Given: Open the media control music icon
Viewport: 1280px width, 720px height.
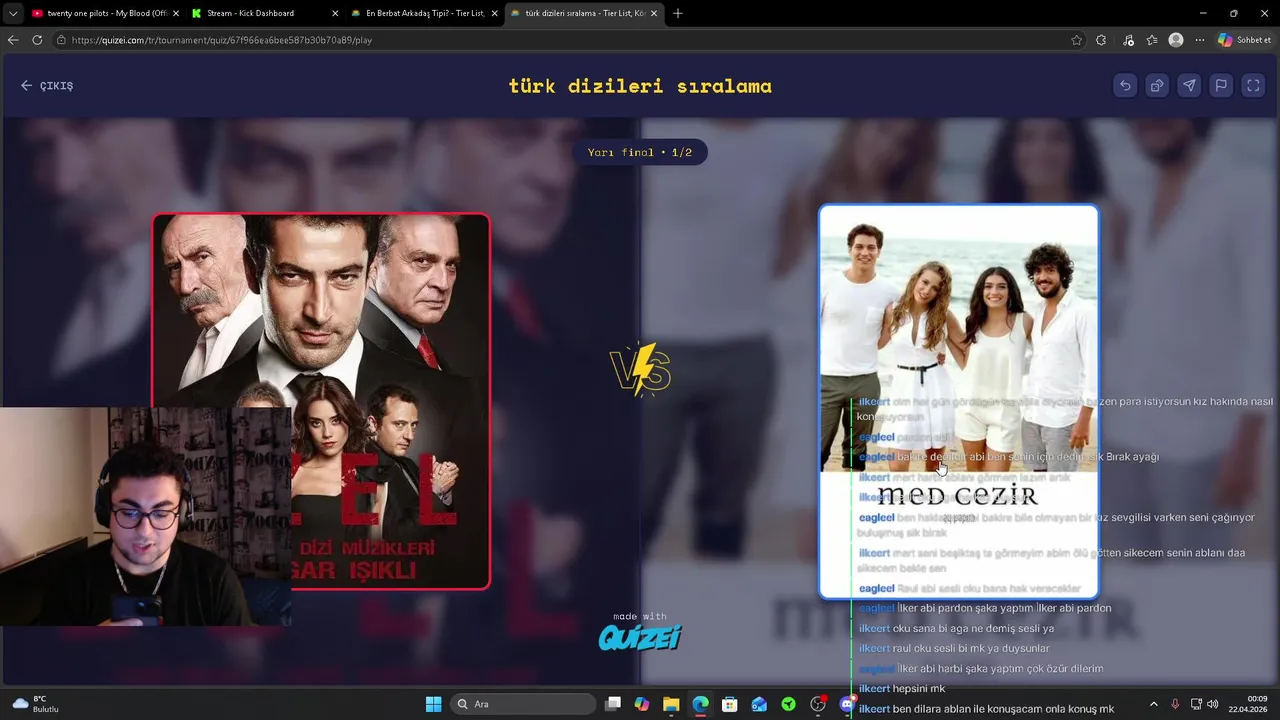Looking at the screenshot, I should [1128, 40].
